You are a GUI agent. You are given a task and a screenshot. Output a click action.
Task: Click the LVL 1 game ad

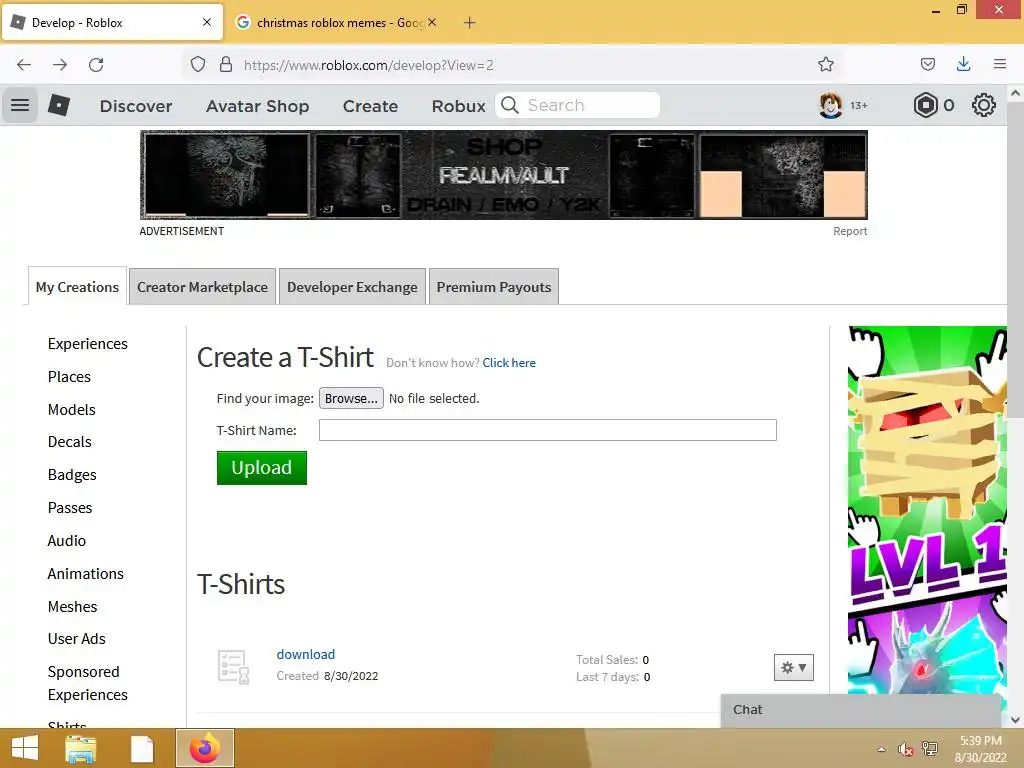[927, 509]
